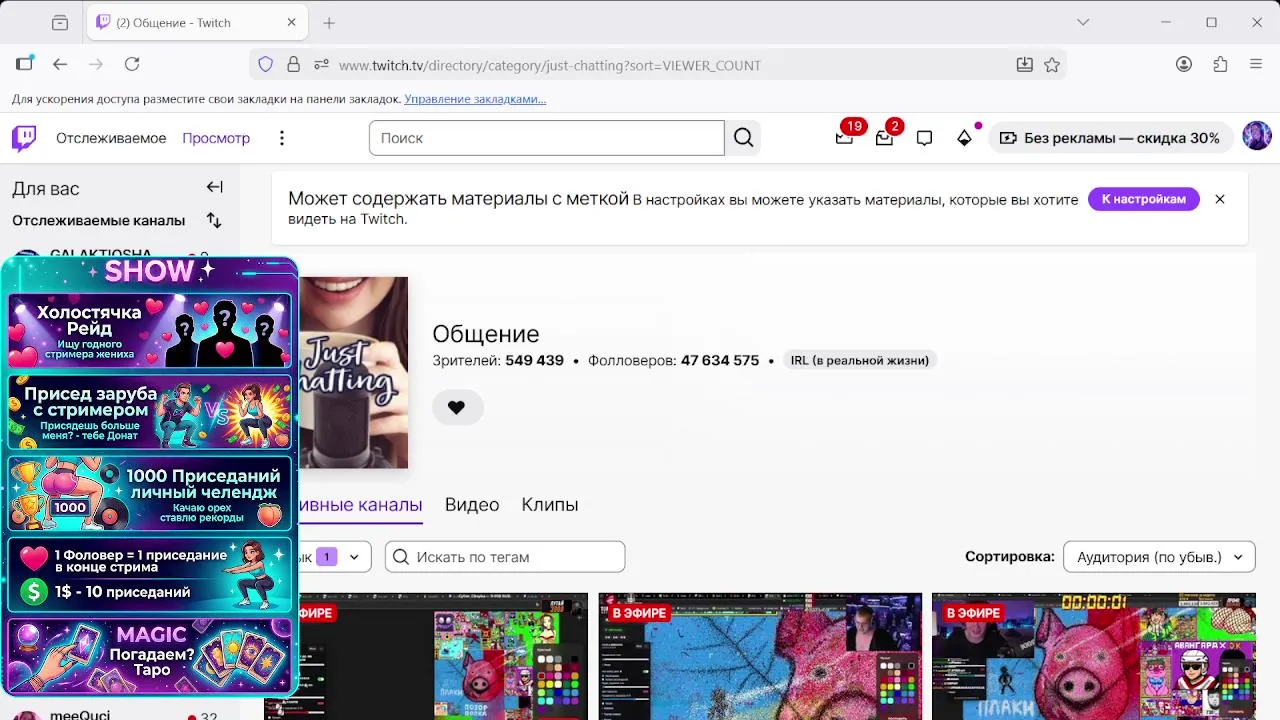Viewport: 1280px width, 720px height.
Task: Open the browser hamburger application menu
Action: click(x=1256, y=64)
